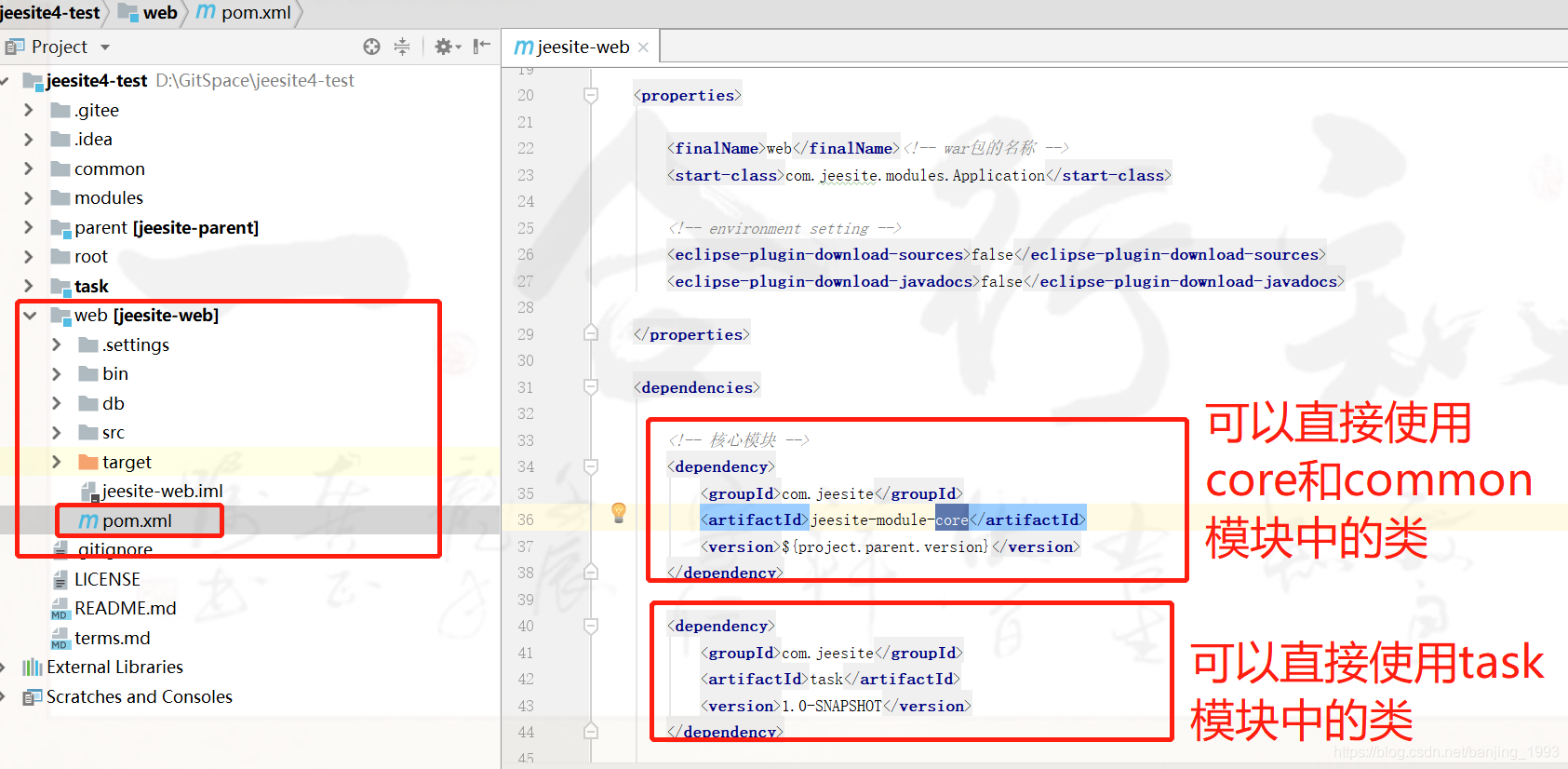Expand the .idea folder
1568x769 pixels.
[x=28, y=139]
